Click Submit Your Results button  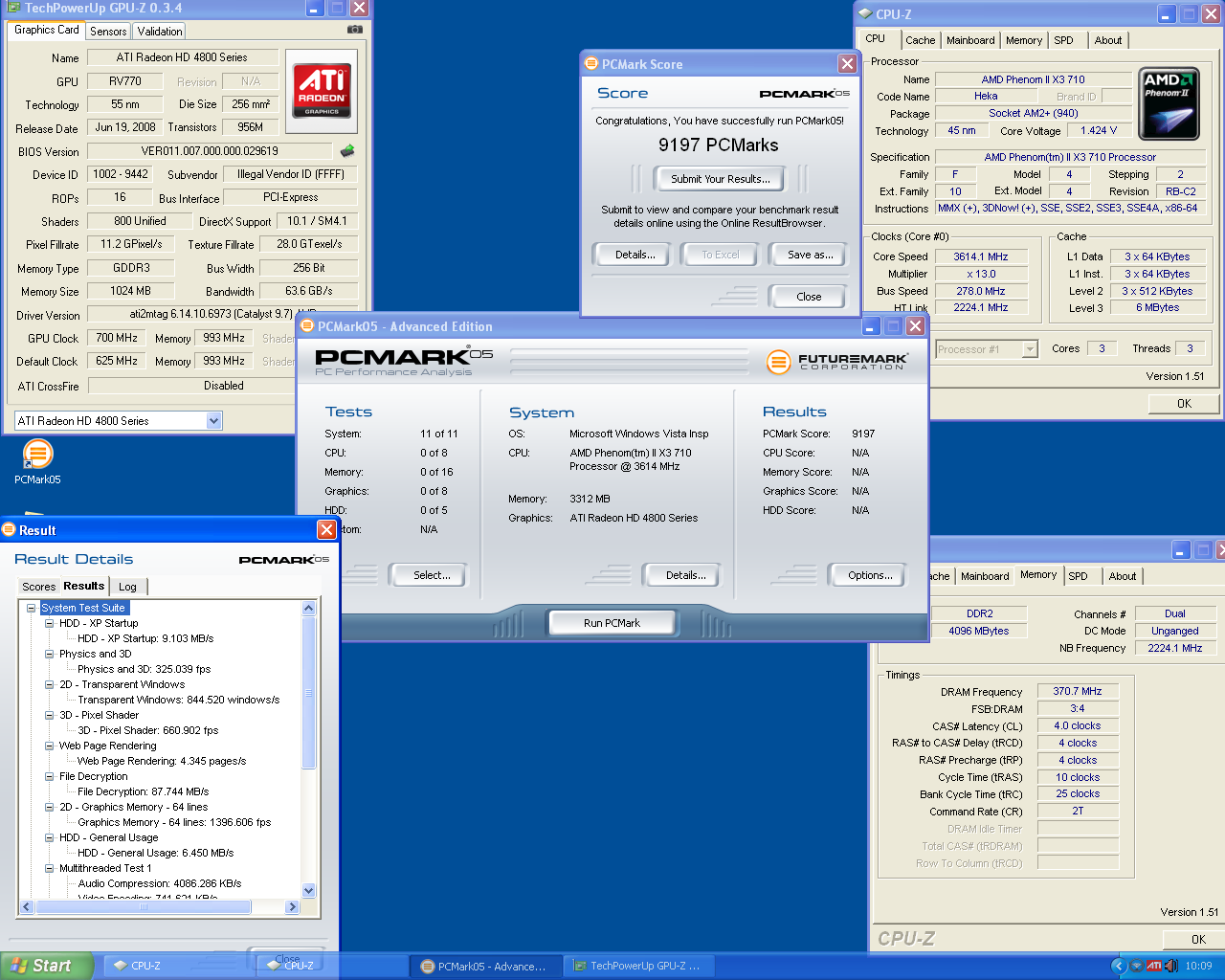tap(720, 179)
